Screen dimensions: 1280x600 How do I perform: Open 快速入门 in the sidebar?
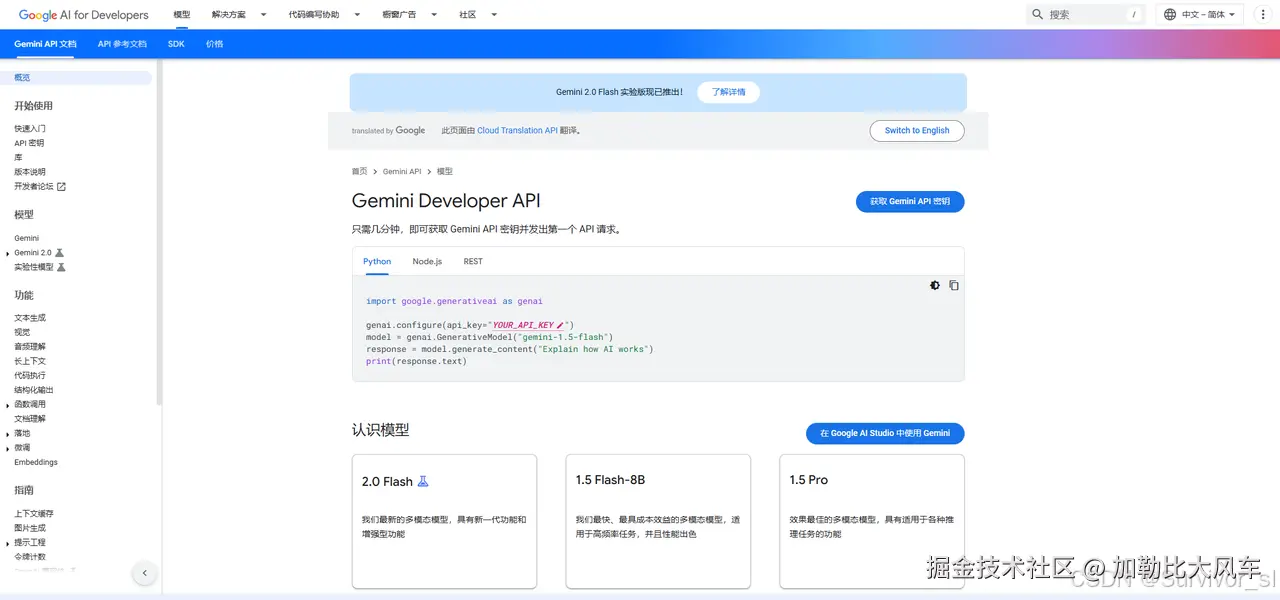[30, 128]
